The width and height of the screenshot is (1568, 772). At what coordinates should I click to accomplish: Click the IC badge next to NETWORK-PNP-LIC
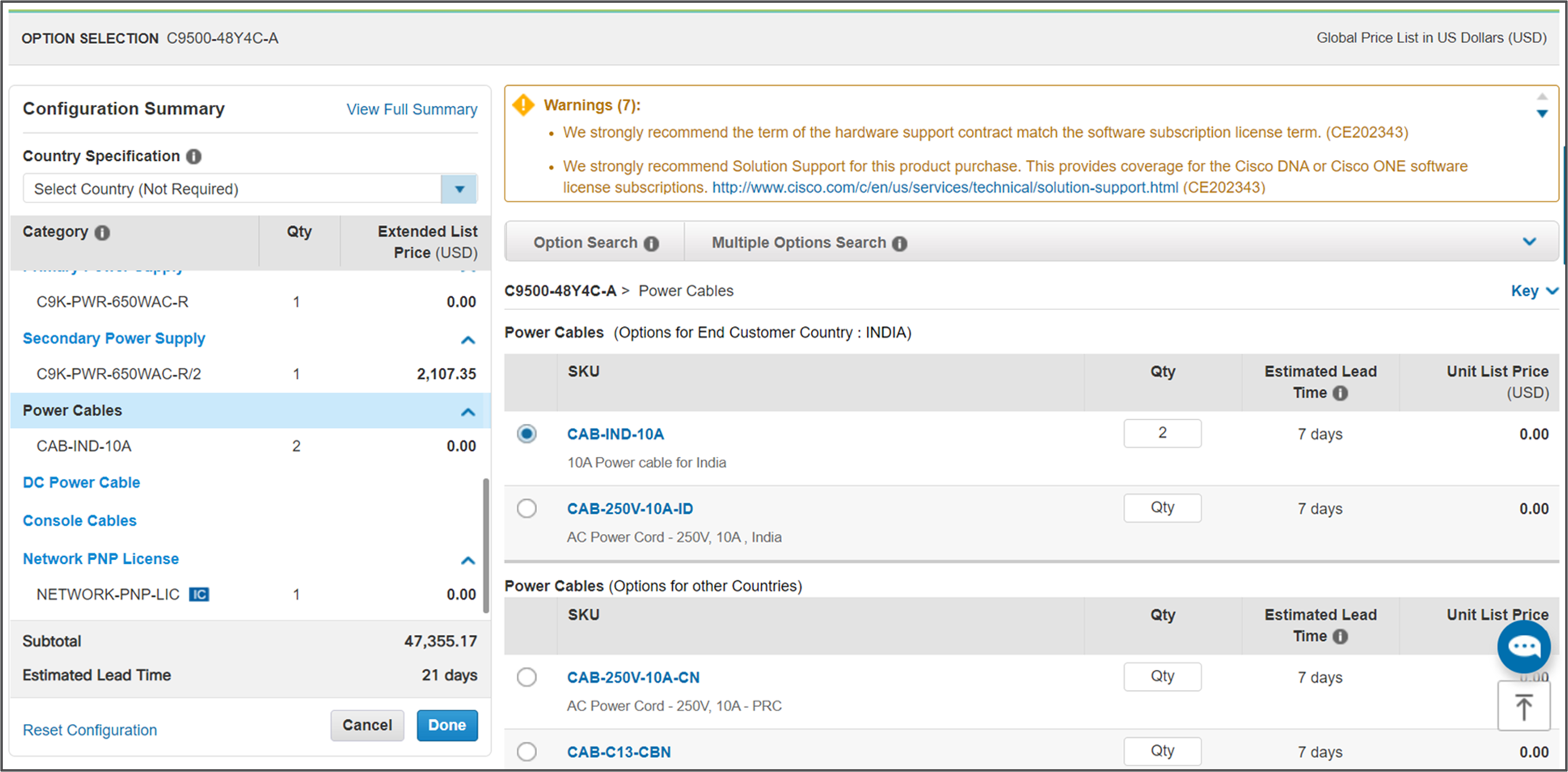pyautogui.click(x=199, y=594)
